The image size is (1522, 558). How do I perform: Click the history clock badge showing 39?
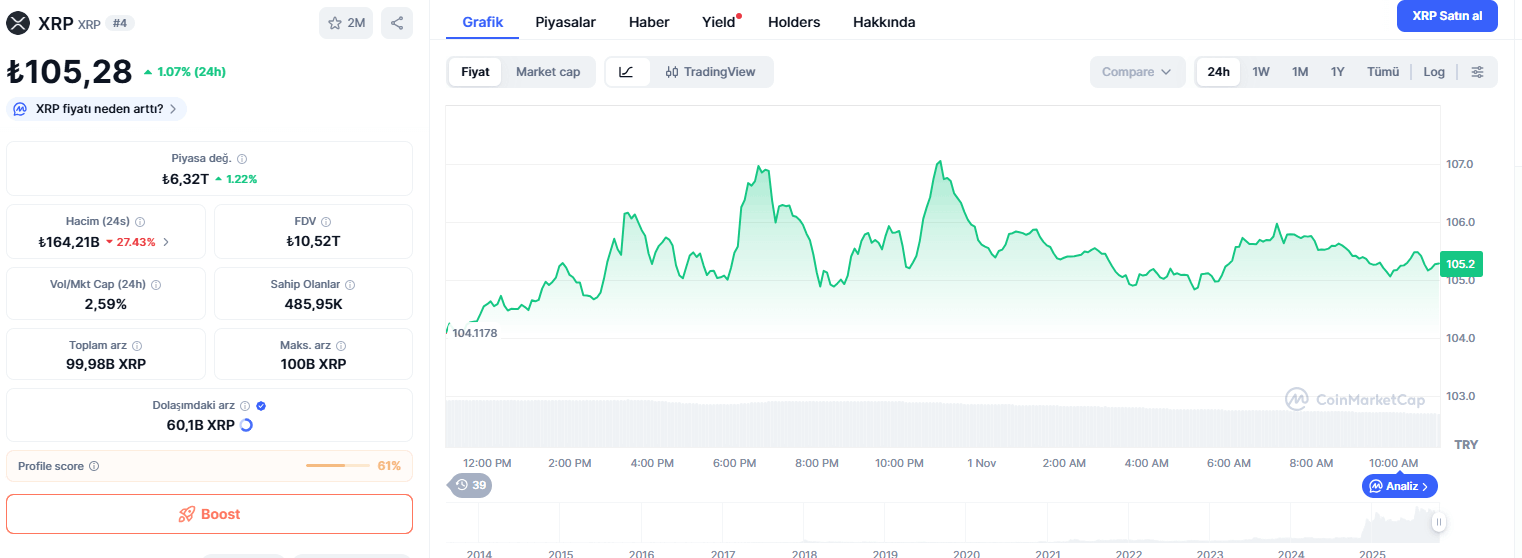pos(470,485)
